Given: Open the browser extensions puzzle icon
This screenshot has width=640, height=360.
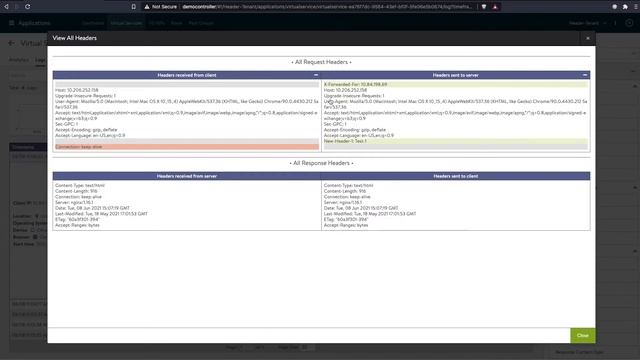Looking at the screenshot, I should [x=625, y=7].
